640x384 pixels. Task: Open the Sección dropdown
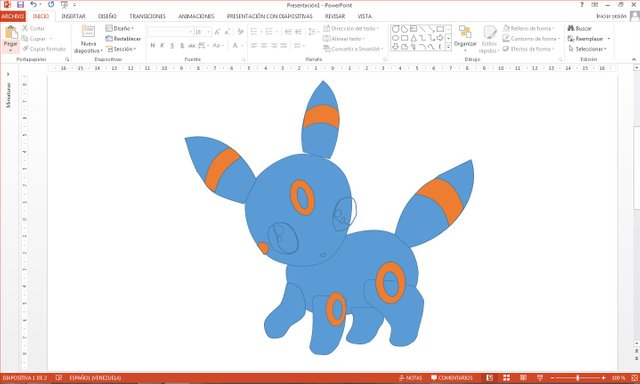121,49
